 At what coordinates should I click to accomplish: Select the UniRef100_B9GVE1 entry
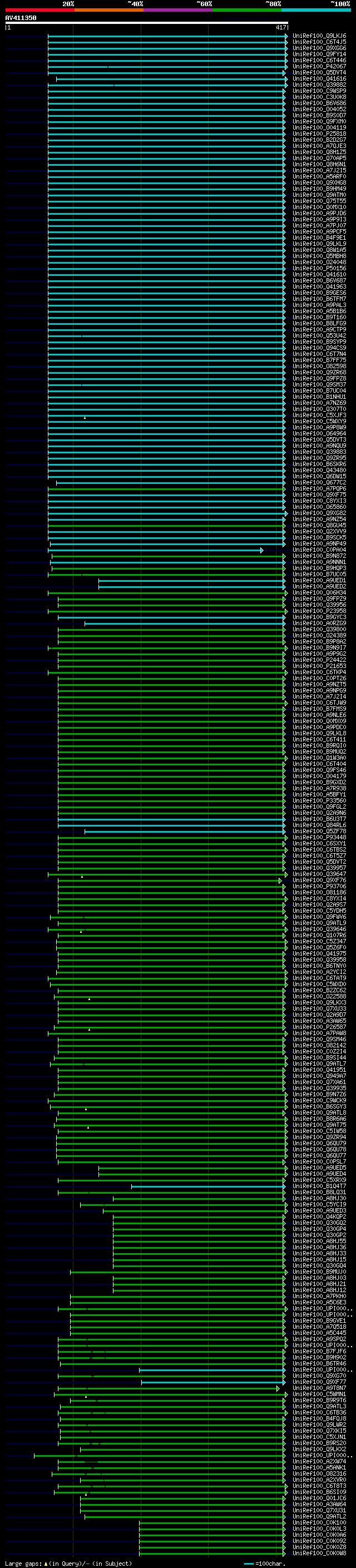(x=319, y=1320)
